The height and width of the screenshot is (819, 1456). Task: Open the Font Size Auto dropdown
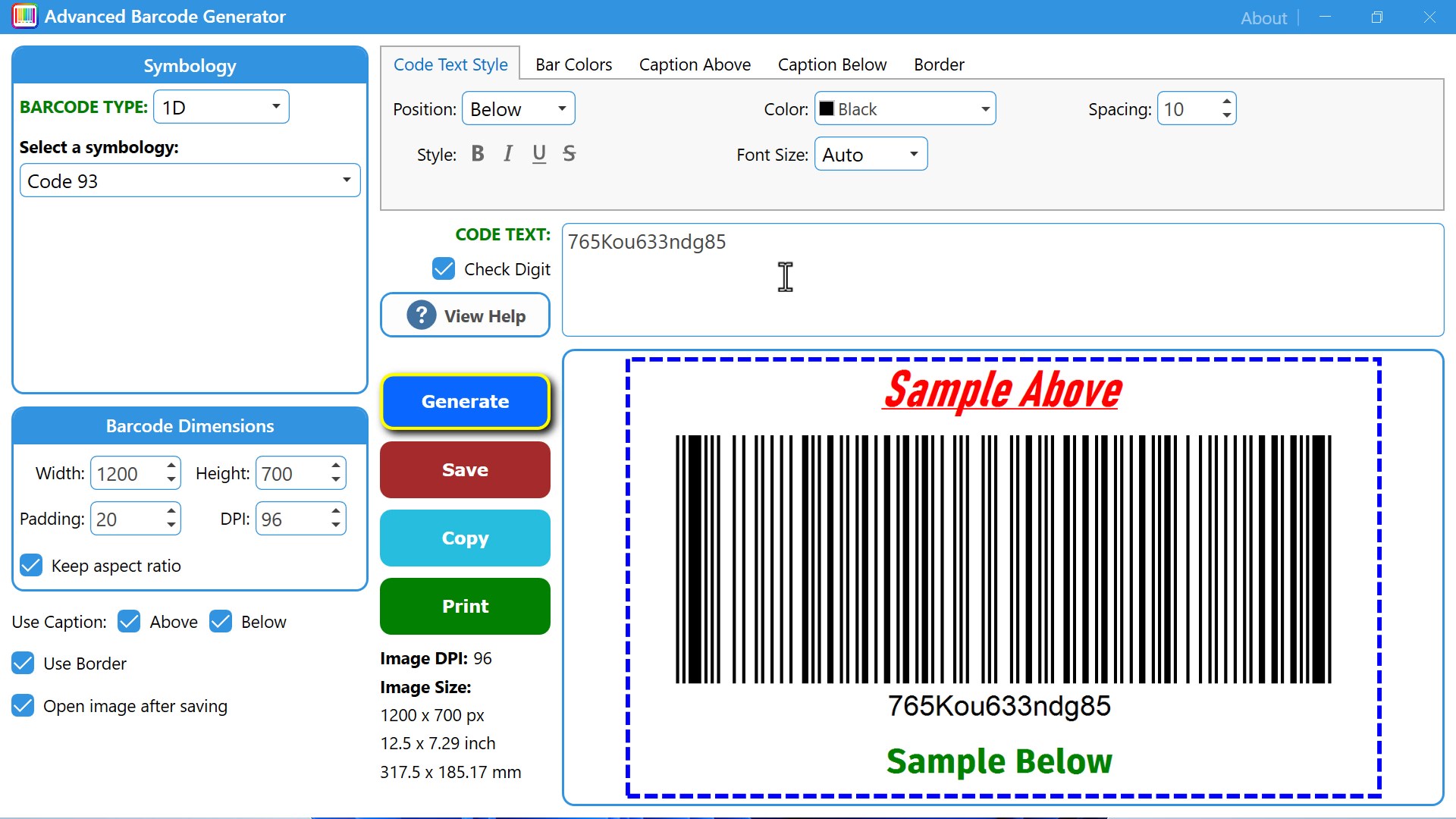[870, 155]
